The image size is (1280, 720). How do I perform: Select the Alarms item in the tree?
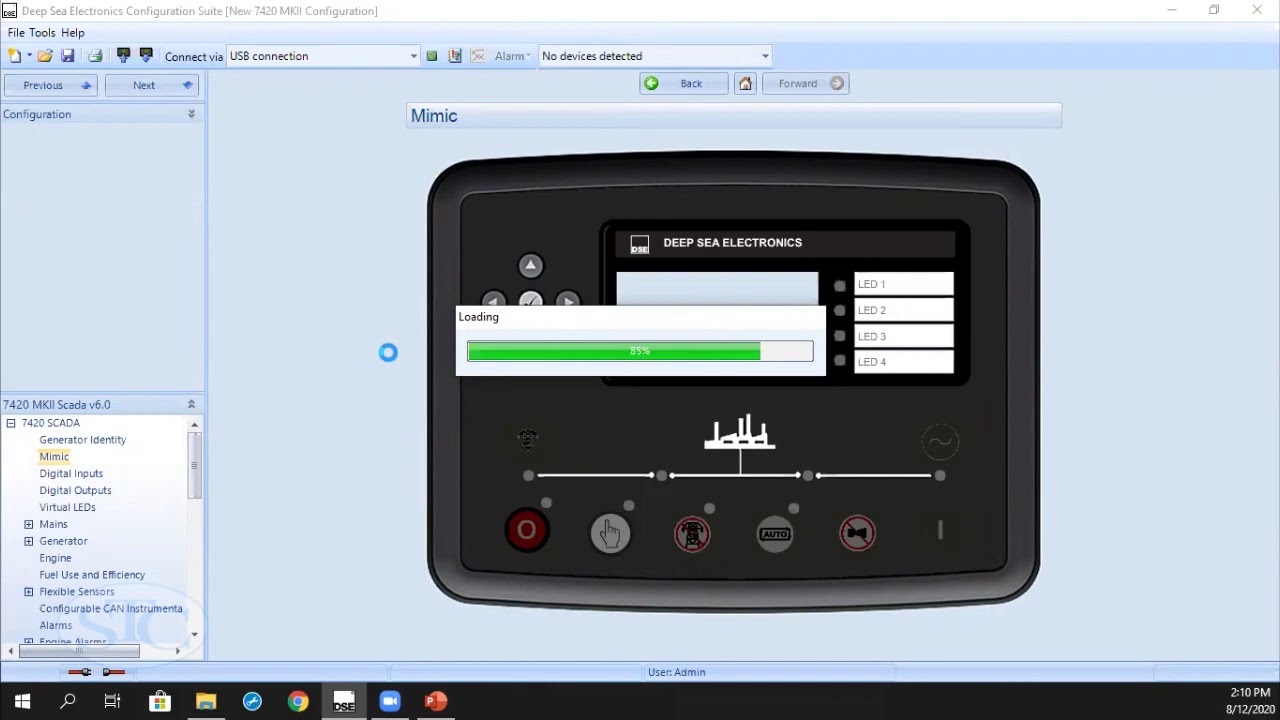tap(55, 625)
